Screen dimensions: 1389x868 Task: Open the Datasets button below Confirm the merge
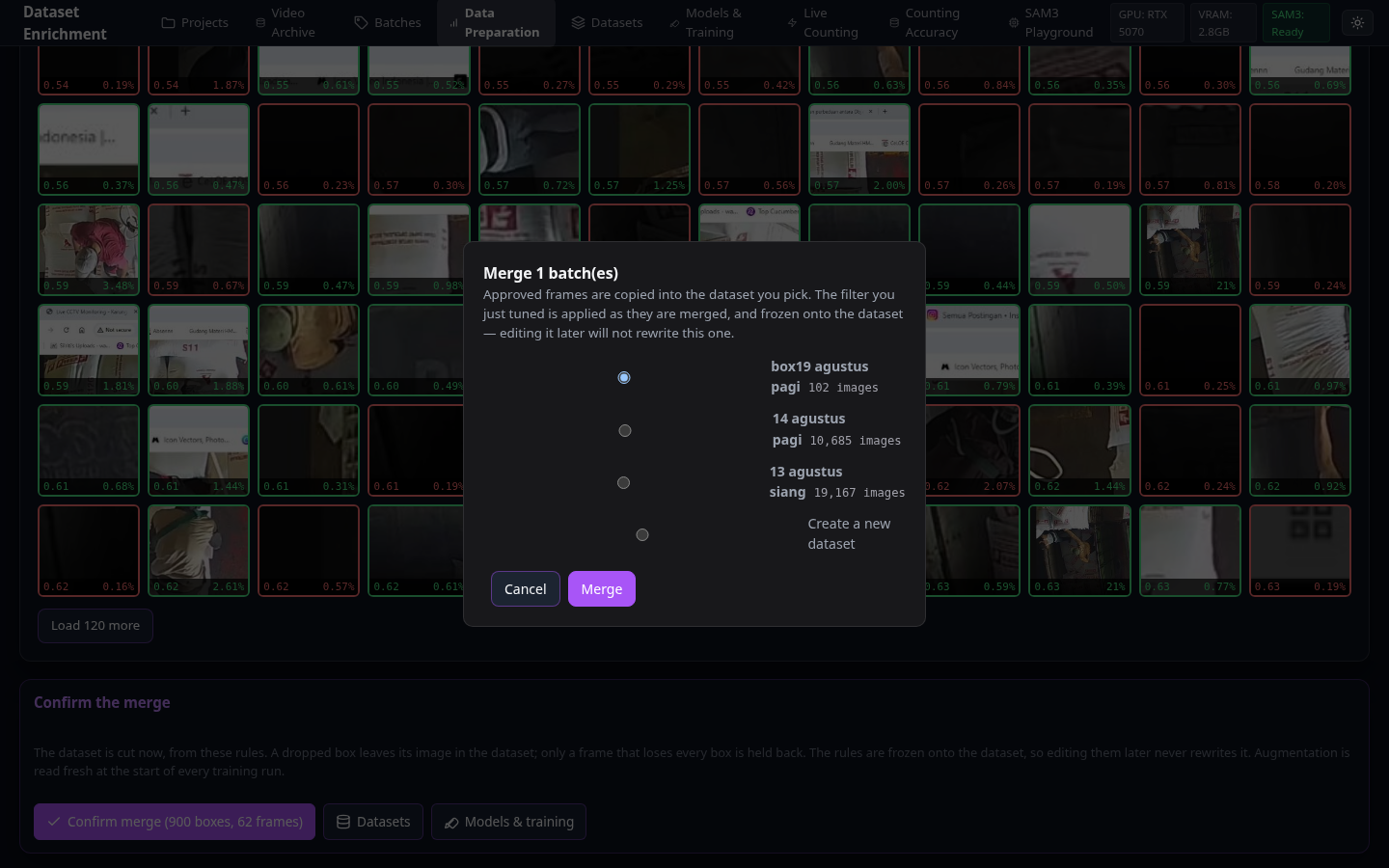click(x=373, y=822)
